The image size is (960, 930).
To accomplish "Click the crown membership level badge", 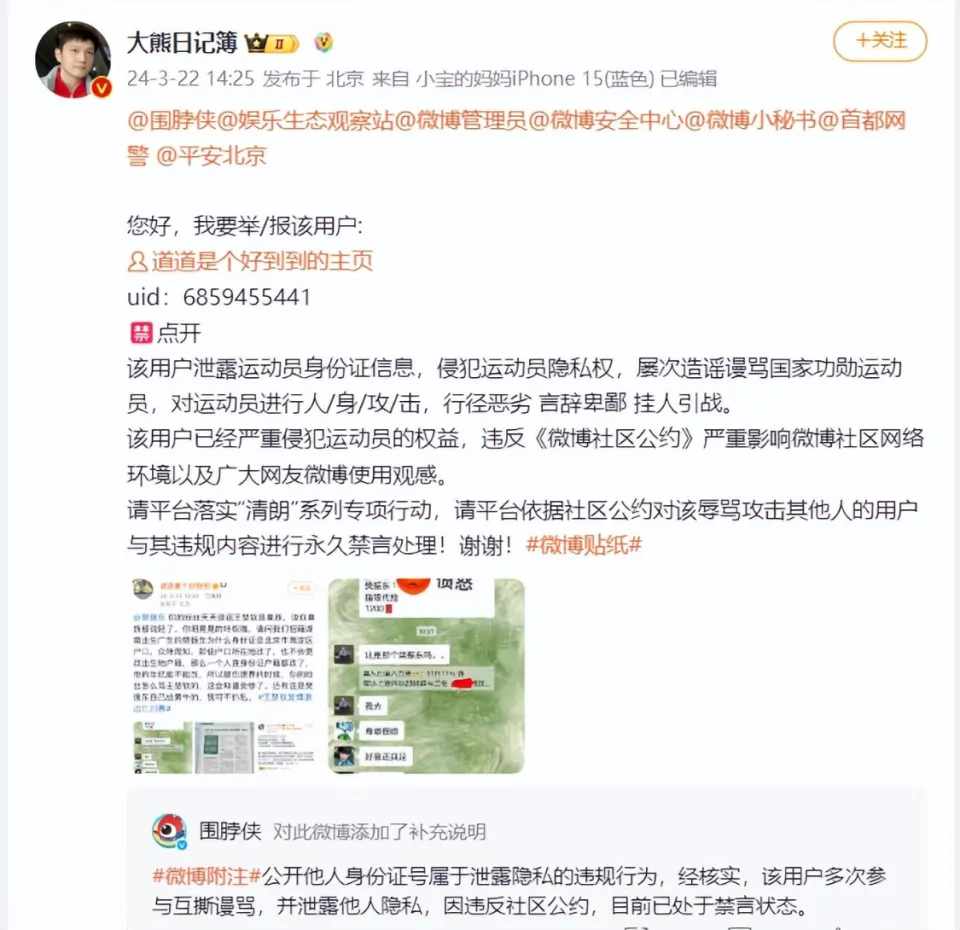I will tap(271, 43).
